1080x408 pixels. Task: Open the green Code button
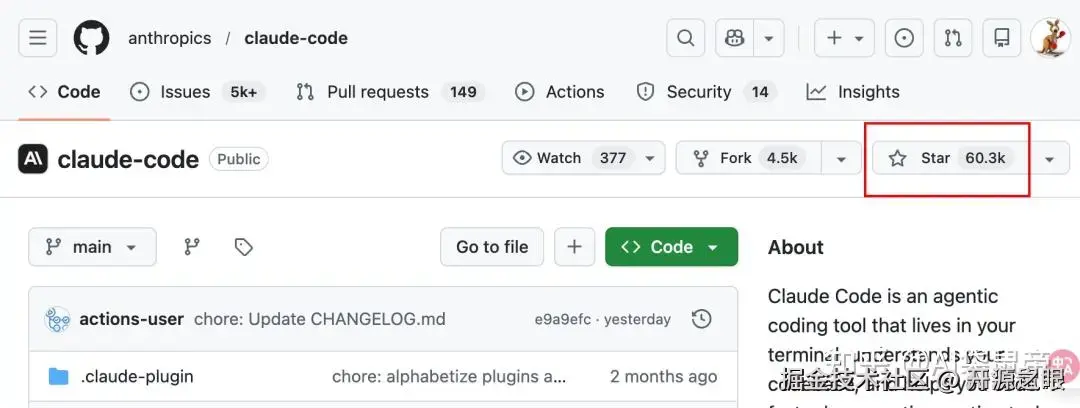point(671,247)
